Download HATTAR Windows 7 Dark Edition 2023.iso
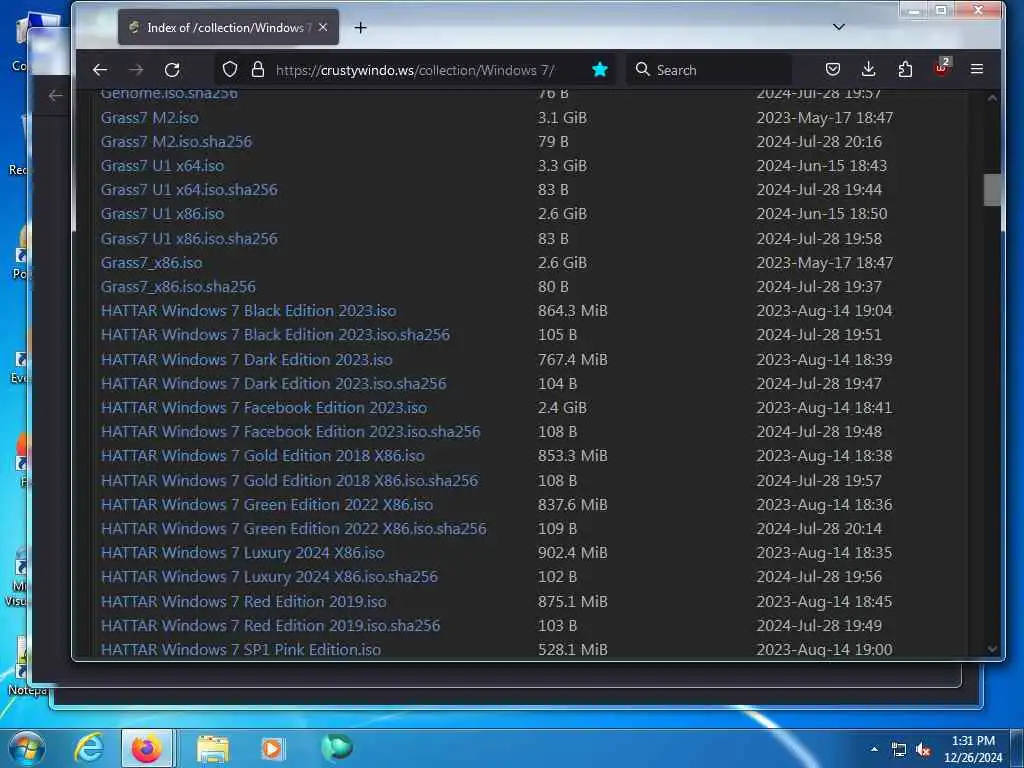This screenshot has height=768, width=1024. point(246,360)
